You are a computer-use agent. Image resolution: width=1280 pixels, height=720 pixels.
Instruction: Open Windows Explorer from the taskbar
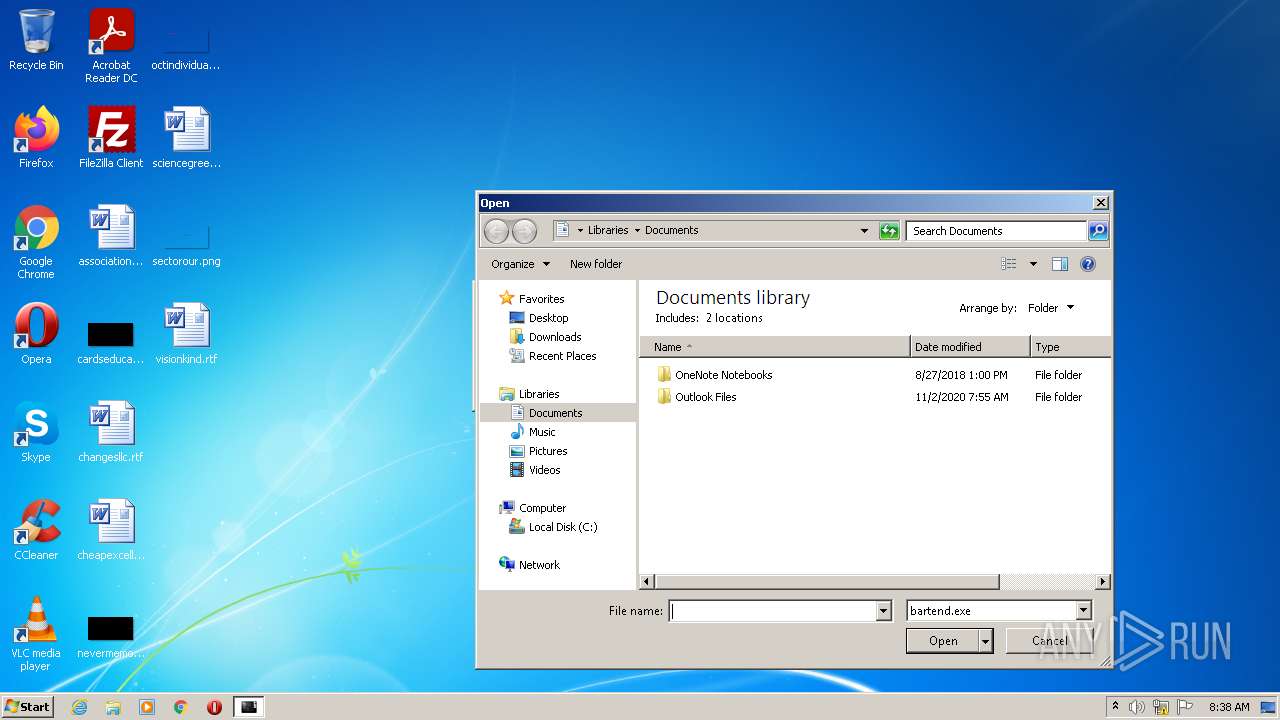point(113,707)
